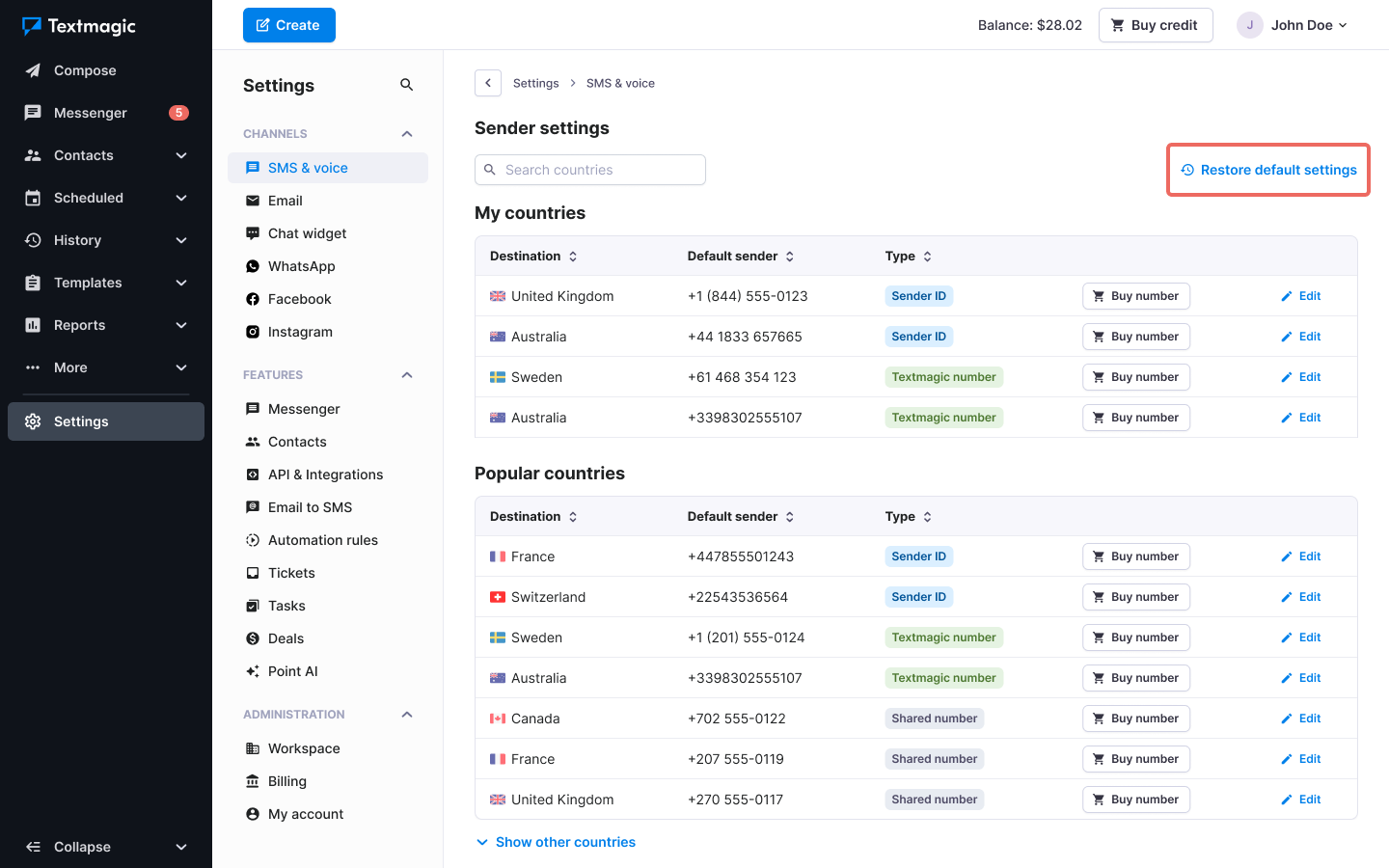Click the Textmagic logo

coord(79,26)
